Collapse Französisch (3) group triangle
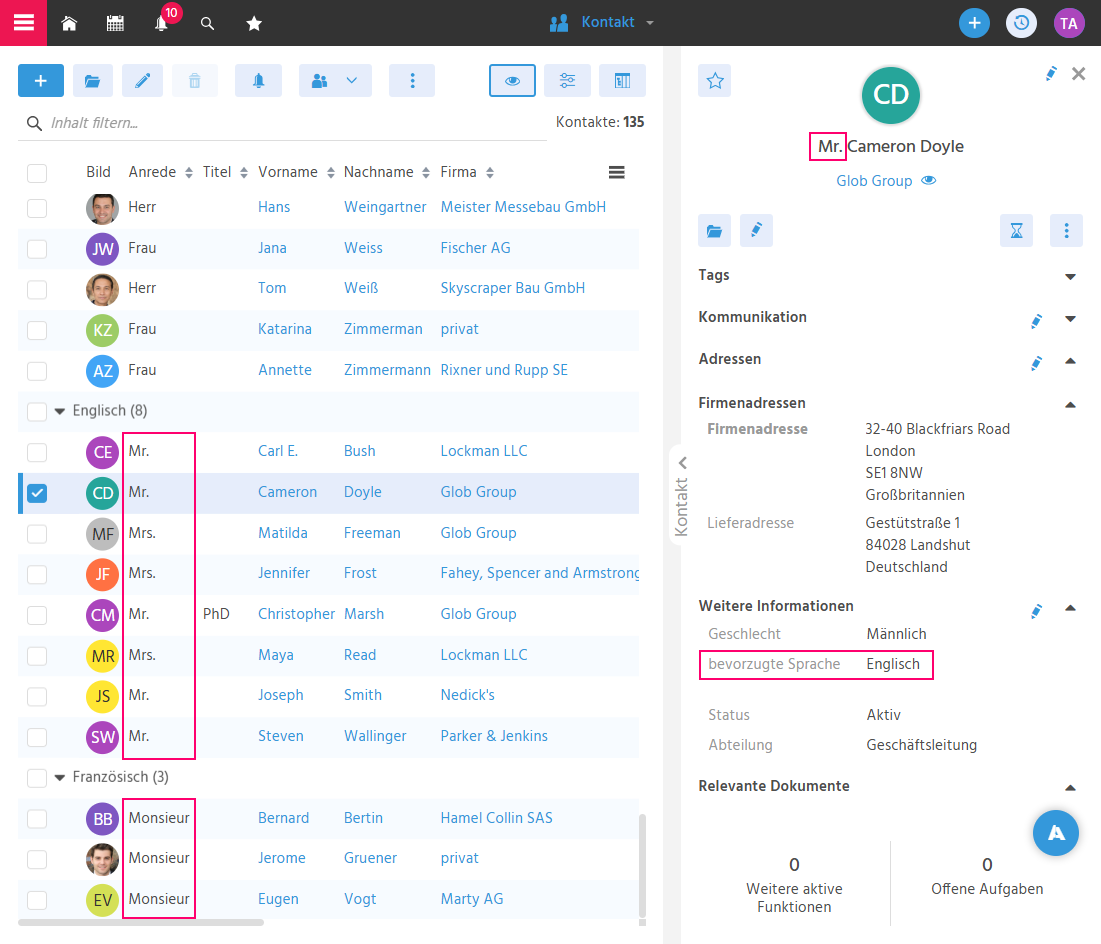1101x944 pixels. (60, 778)
